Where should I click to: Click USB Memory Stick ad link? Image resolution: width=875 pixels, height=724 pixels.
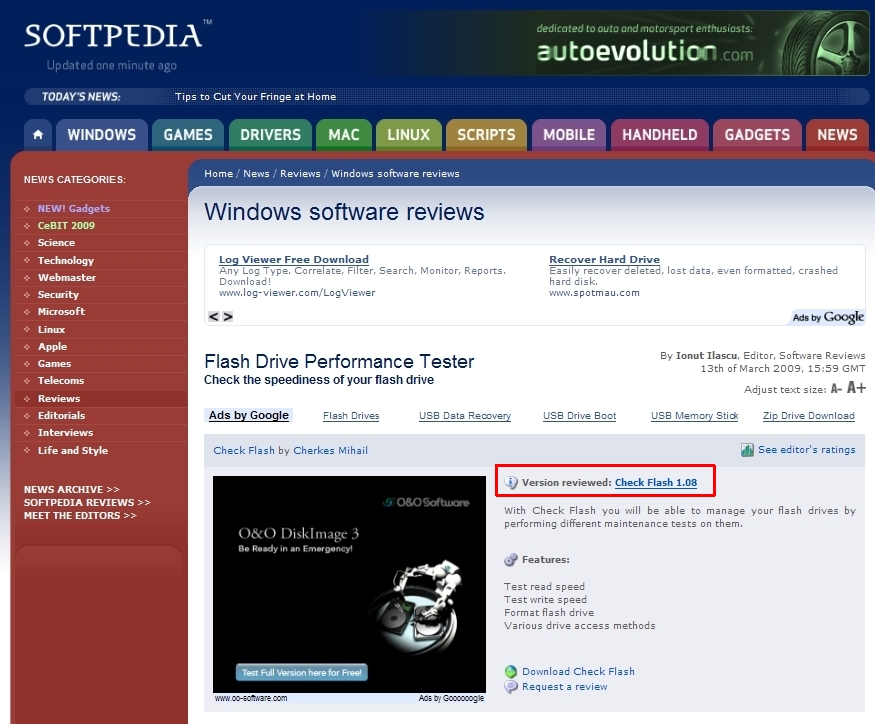(x=694, y=416)
